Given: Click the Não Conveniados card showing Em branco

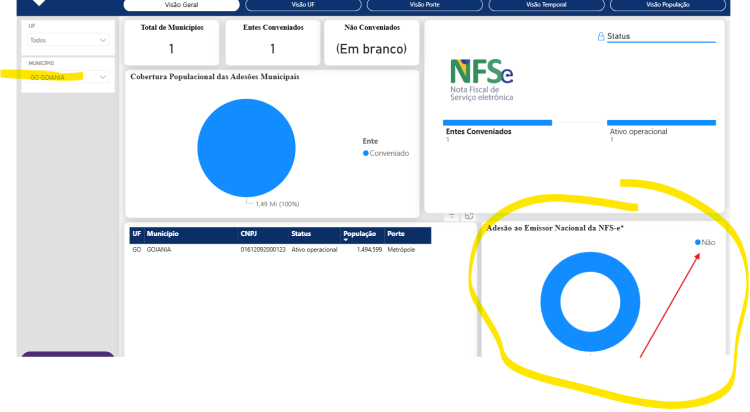Looking at the screenshot, I should click(x=372, y=42).
